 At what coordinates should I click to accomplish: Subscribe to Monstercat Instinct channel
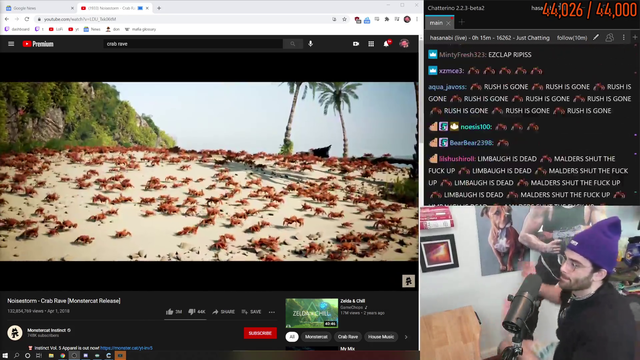(x=260, y=333)
